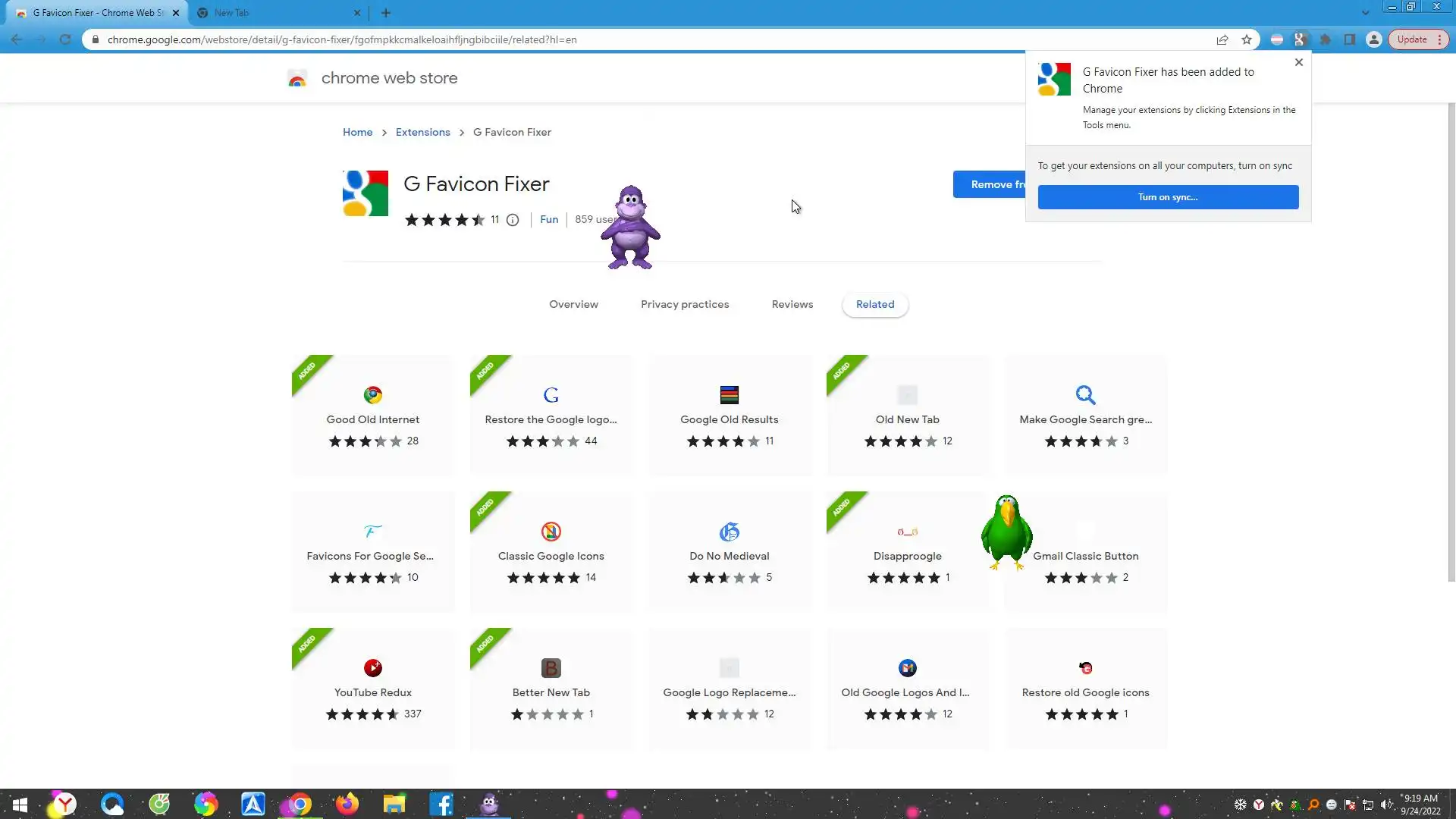This screenshot has width=1456, height=819.
Task: Click the share page icon in address bar
Action: [x=1222, y=39]
